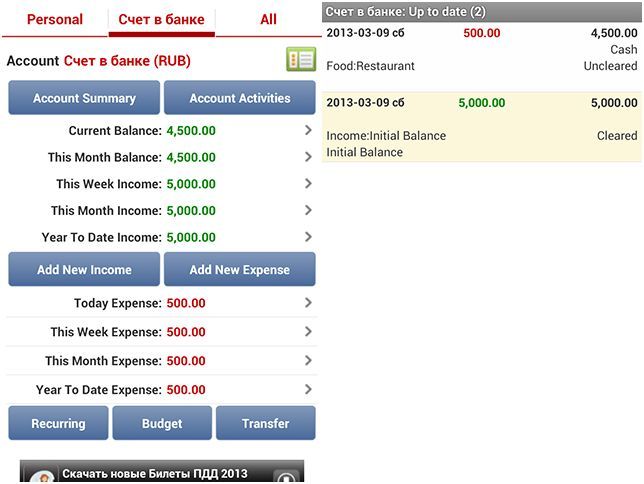Expand the Current Balance row chevron

click(308, 130)
